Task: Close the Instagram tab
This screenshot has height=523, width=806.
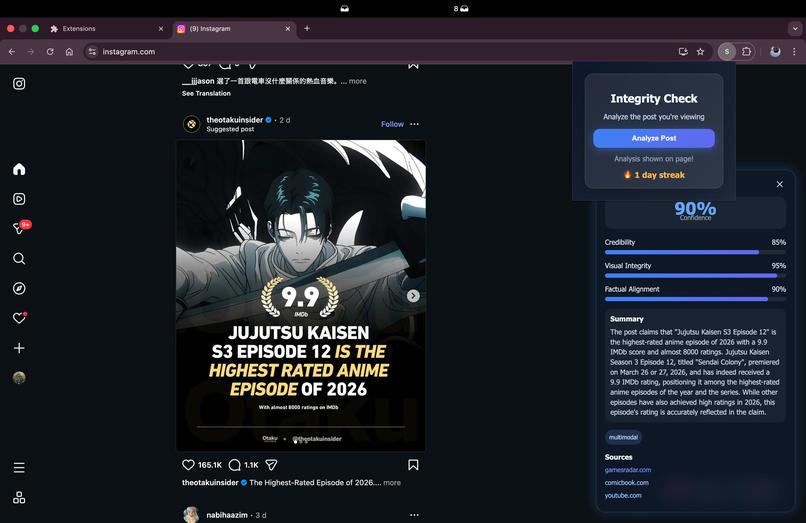Action: 288,29
